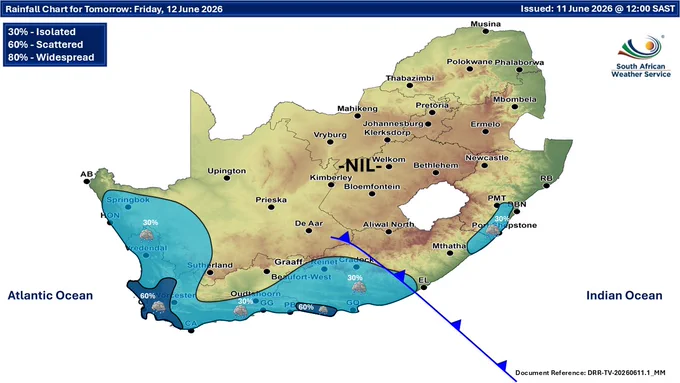Click the 'Indian Ocean' label
The height and width of the screenshot is (383, 680).
[x=624, y=295]
